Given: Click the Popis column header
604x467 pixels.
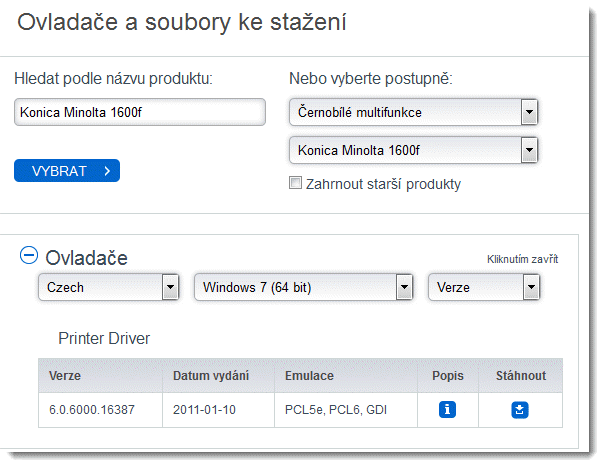Looking at the screenshot, I should [448, 376].
